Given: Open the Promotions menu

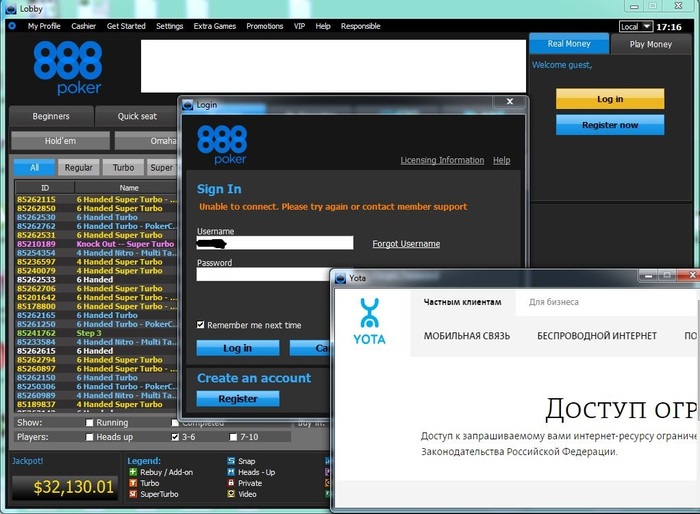Looking at the screenshot, I should pyautogui.click(x=265, y=26).
